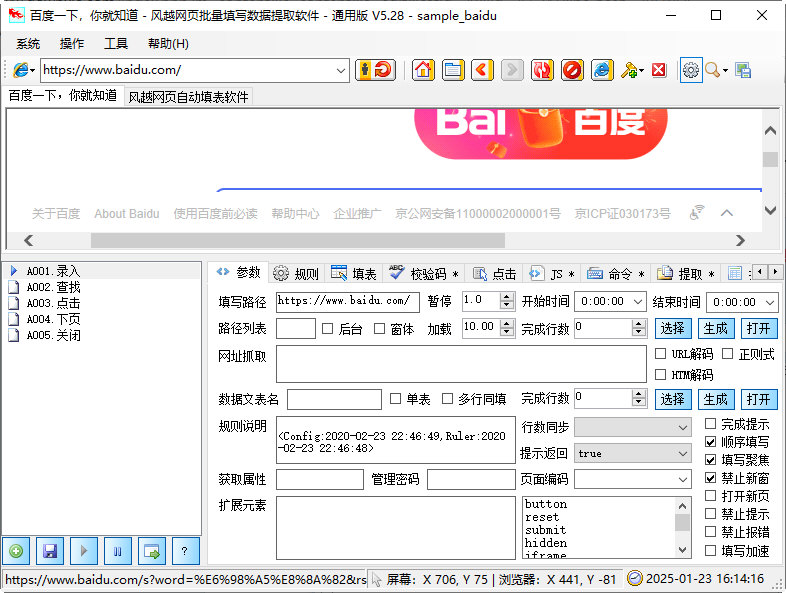Image resolution: width=786 pixels, height=593 pixels.
Task: Stop loading with the red stop icon
Action: coord(572,70)
